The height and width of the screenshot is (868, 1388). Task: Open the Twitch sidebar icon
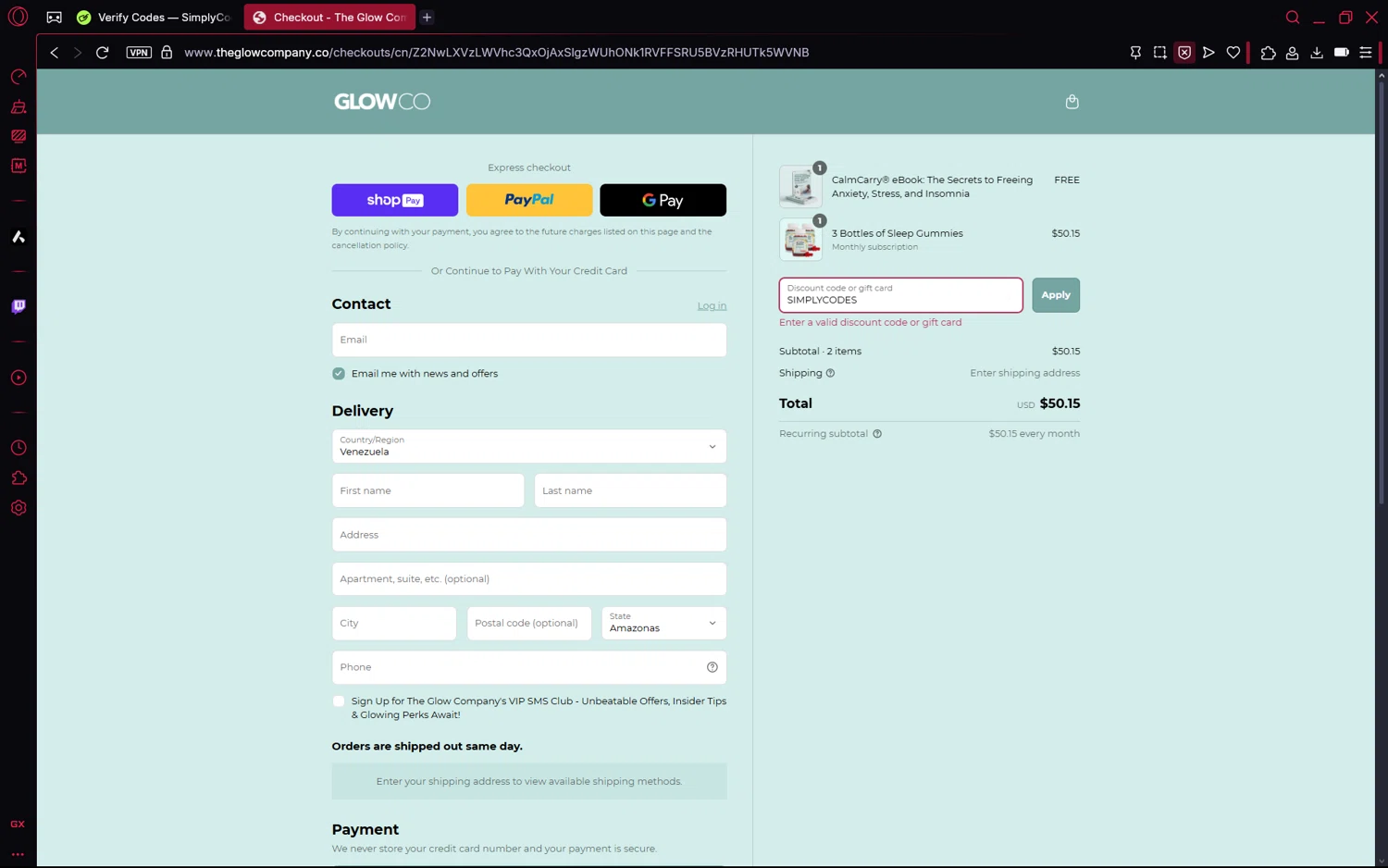(19, 306)
